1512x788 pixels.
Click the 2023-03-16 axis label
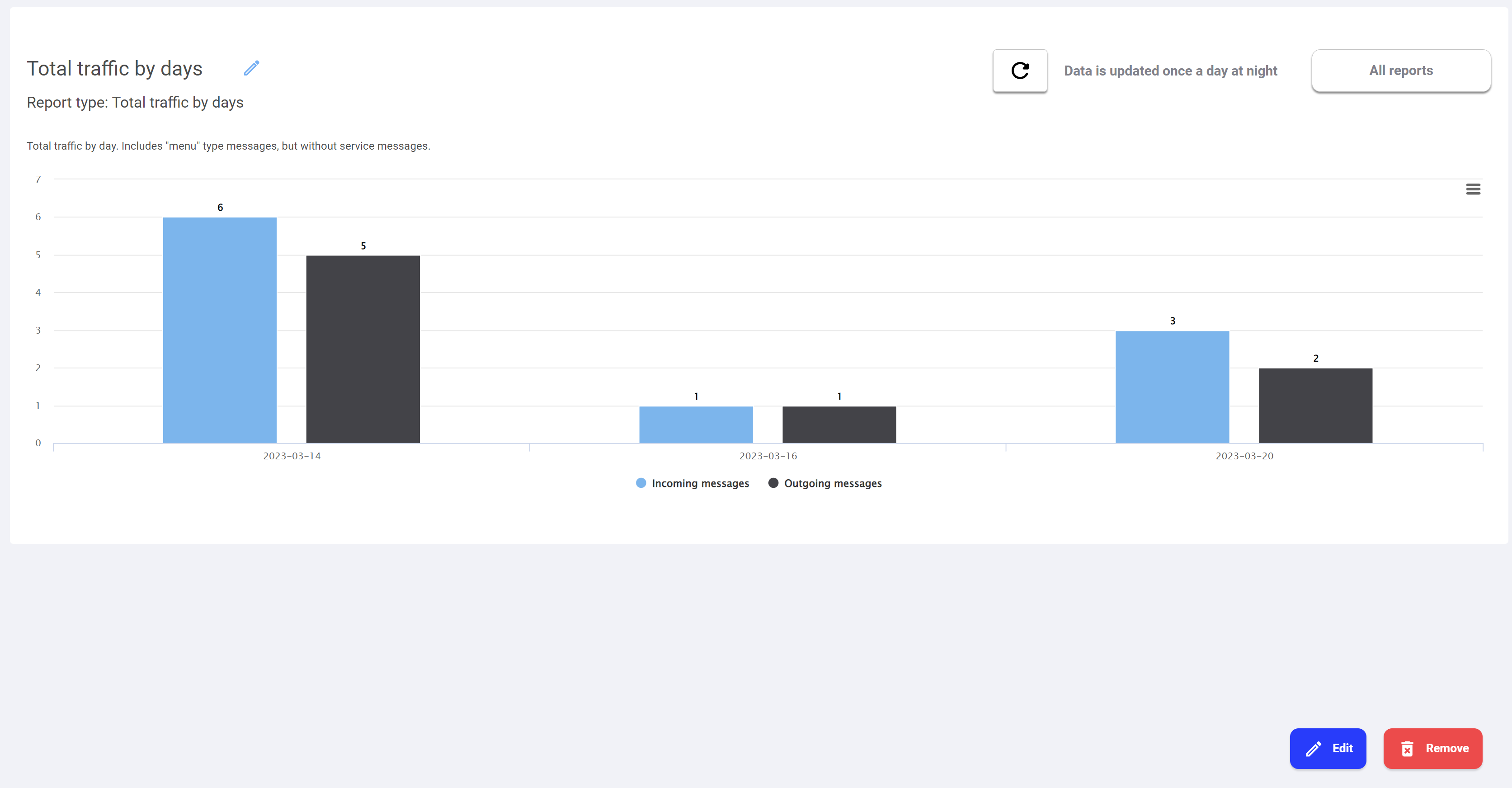point(768,456)
